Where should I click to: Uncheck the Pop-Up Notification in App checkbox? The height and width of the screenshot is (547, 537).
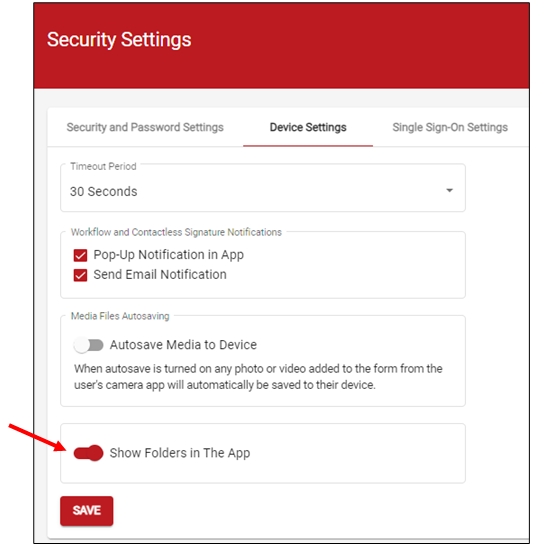(80, 255)
